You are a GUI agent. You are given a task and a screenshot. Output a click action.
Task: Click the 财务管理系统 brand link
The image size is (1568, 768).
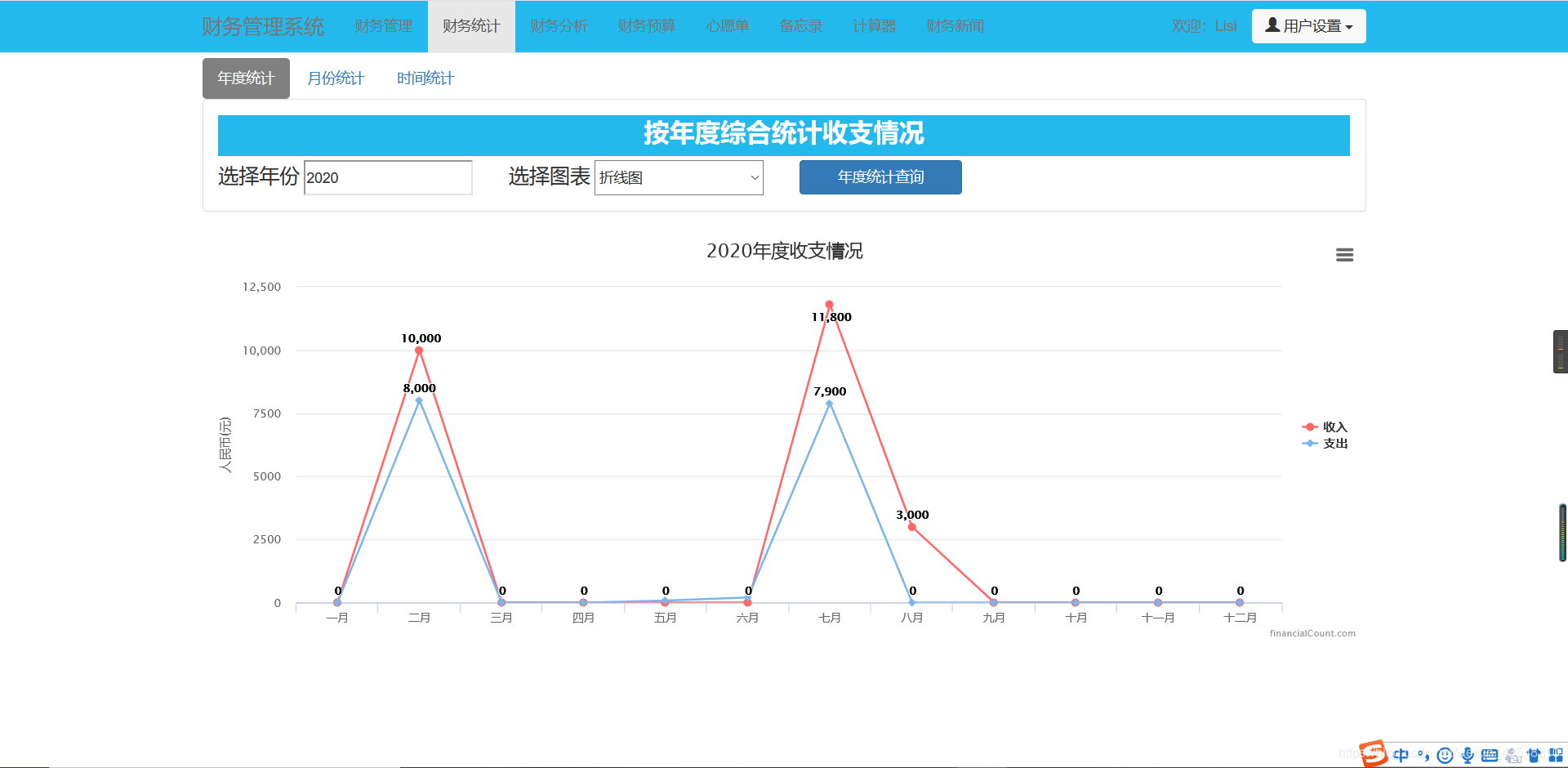pos(263,26)
